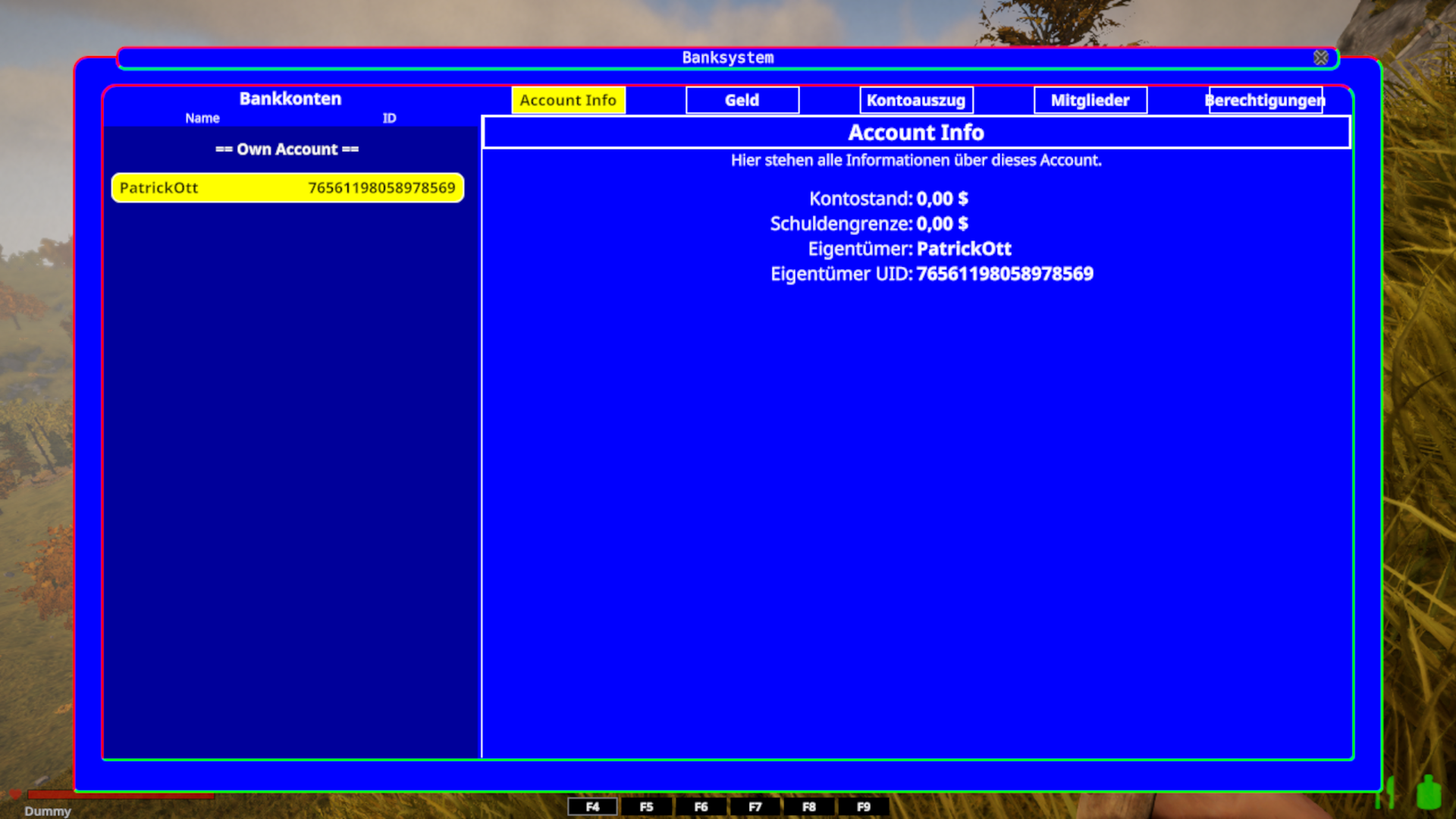
Task: Open the Kontoauszug tab
Action: 915,100
